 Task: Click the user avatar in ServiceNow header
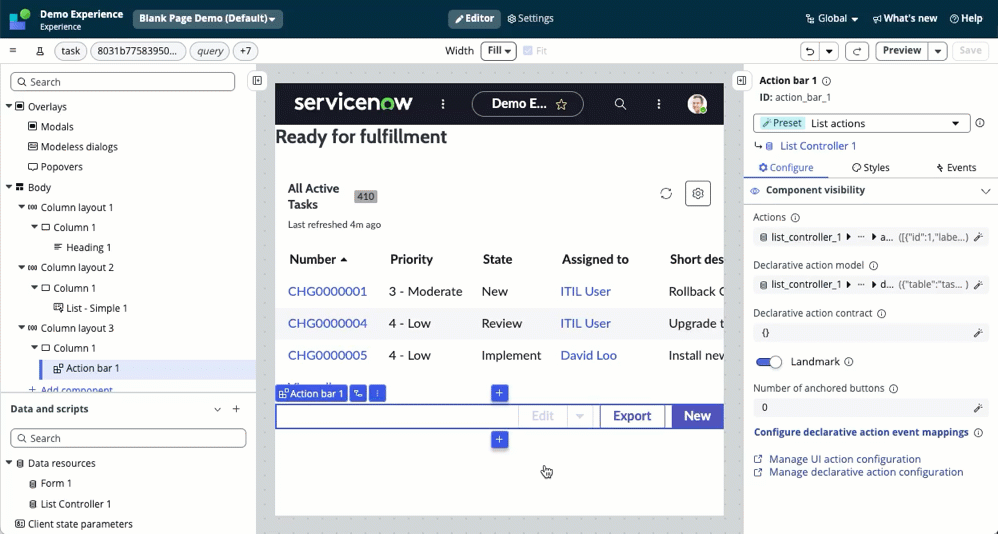click(x=698, y=104)
